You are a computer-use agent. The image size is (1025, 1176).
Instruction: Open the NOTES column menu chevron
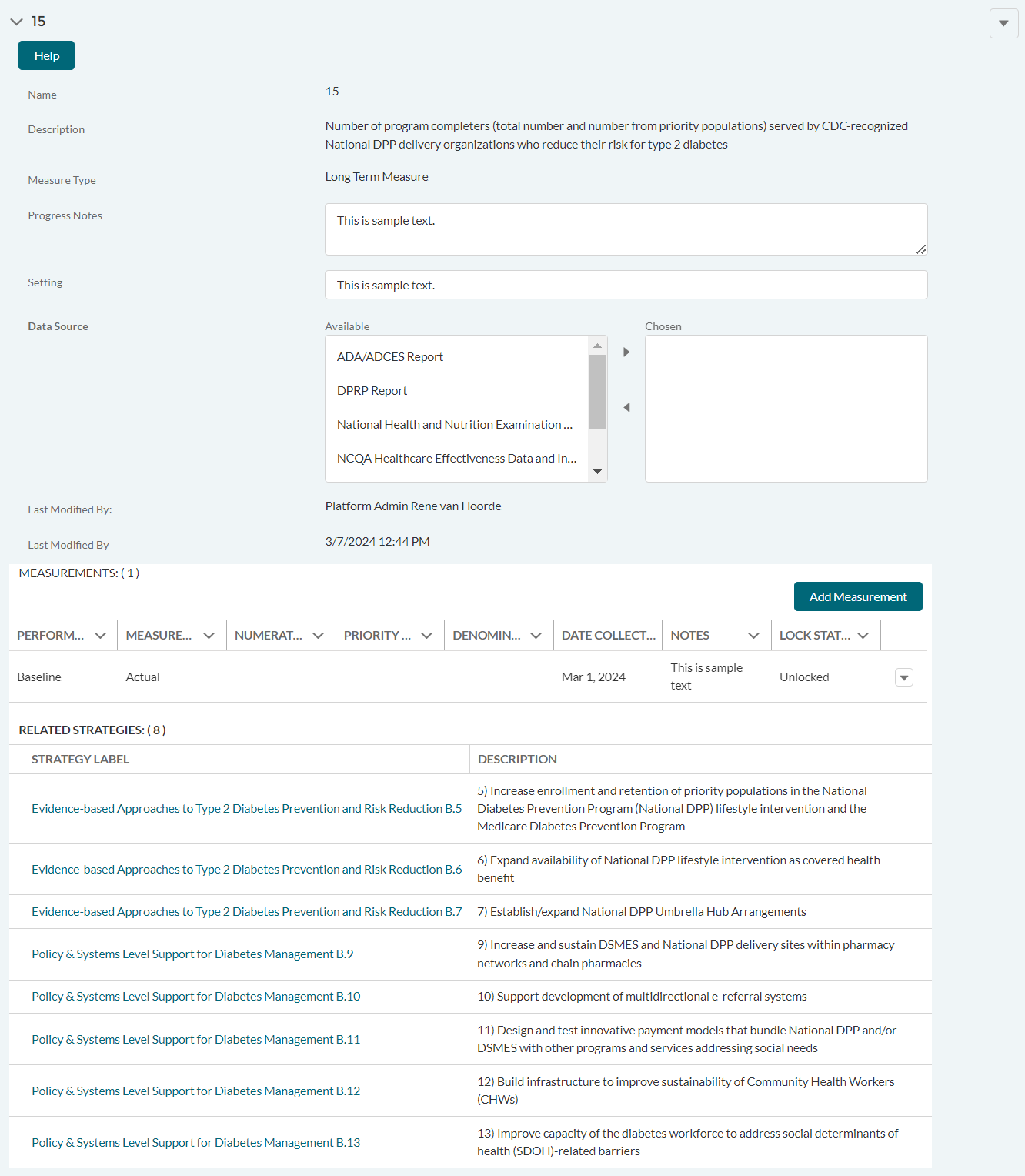click(753, 636)
